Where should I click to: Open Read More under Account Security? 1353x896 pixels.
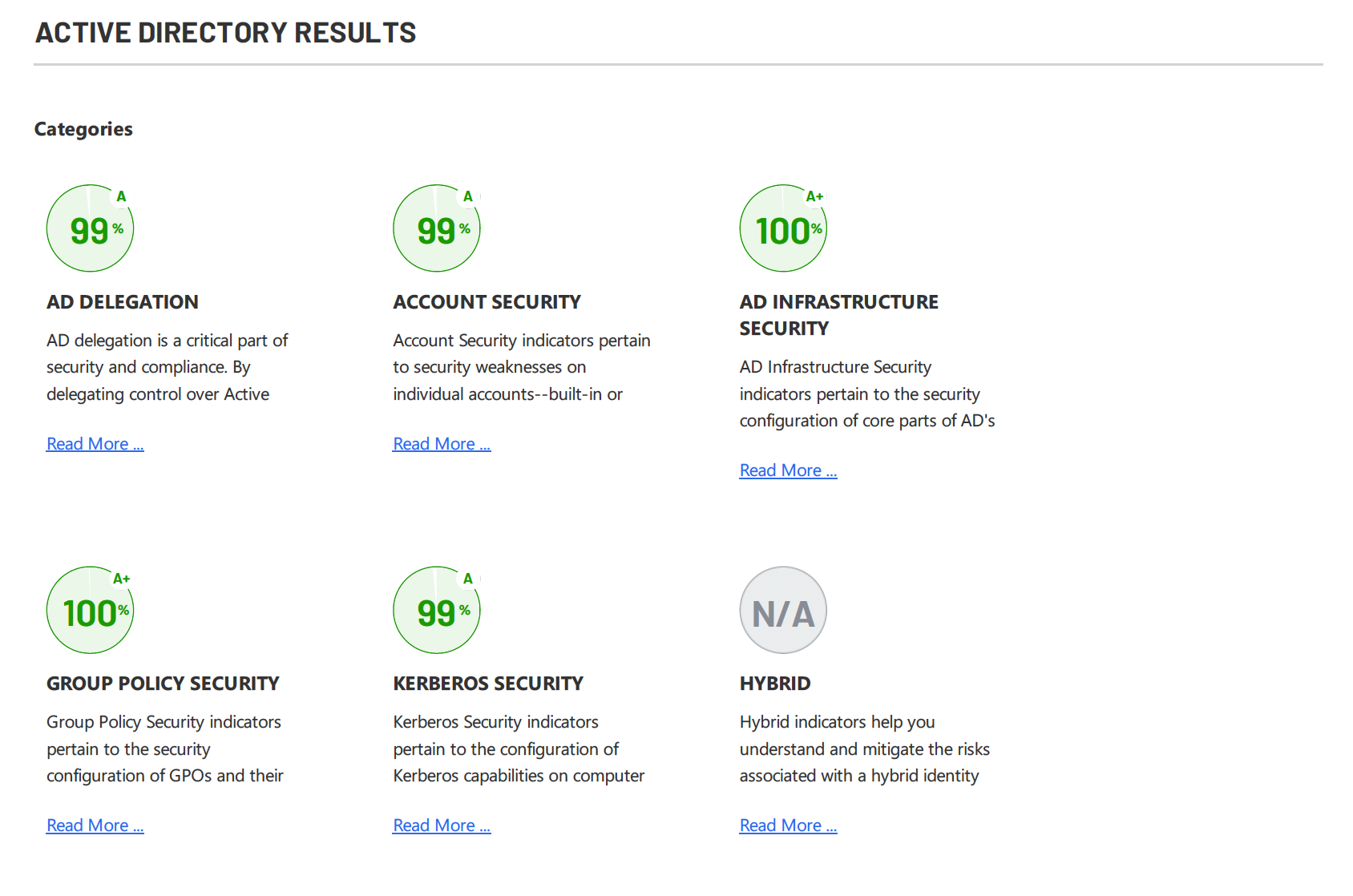tap(442, 444)
